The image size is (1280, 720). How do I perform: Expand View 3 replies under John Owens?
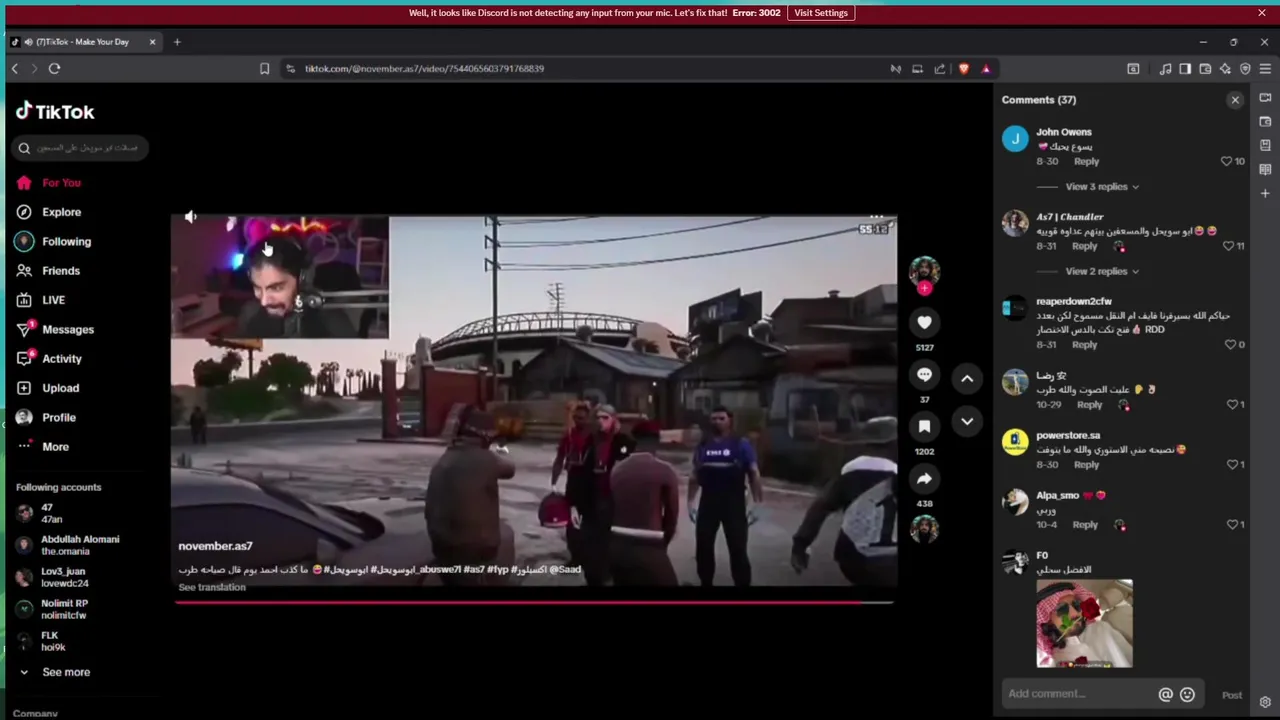click(1101, 187)
